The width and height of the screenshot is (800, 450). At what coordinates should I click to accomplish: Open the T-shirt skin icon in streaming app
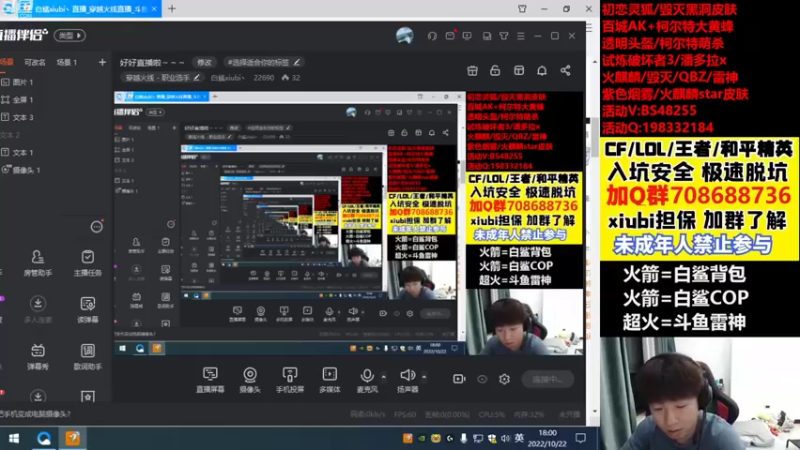pos(504,36)
